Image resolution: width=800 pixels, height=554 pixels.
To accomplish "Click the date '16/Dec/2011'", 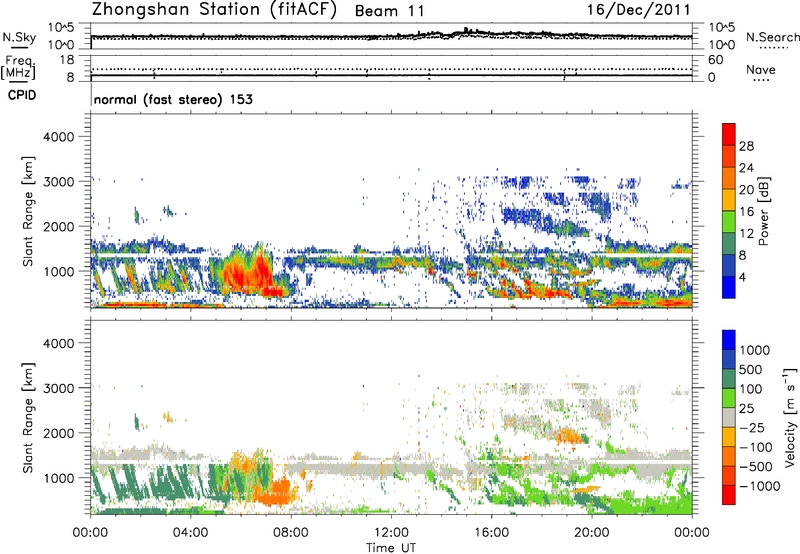I will point(639,10).
